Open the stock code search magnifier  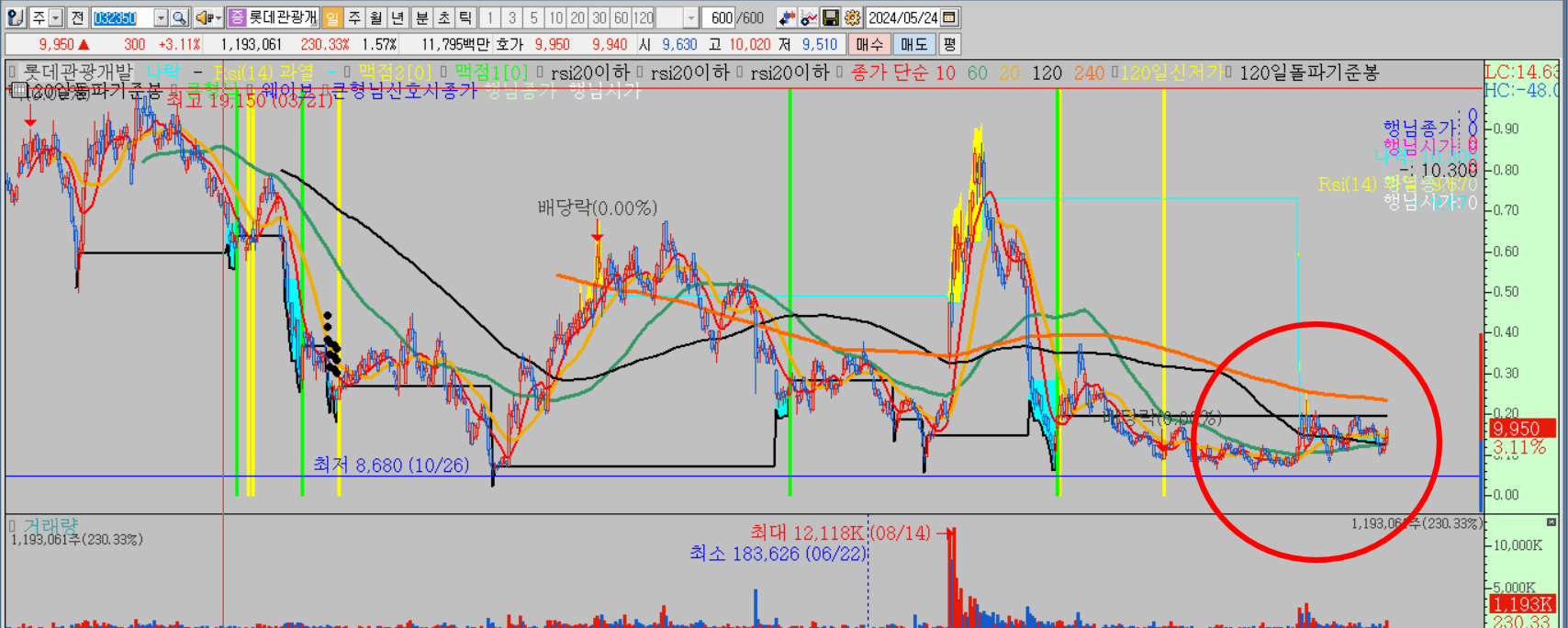180,17
